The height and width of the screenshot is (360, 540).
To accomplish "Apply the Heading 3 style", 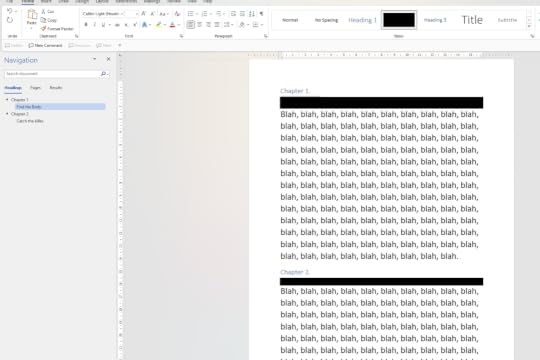I will 435,20.
